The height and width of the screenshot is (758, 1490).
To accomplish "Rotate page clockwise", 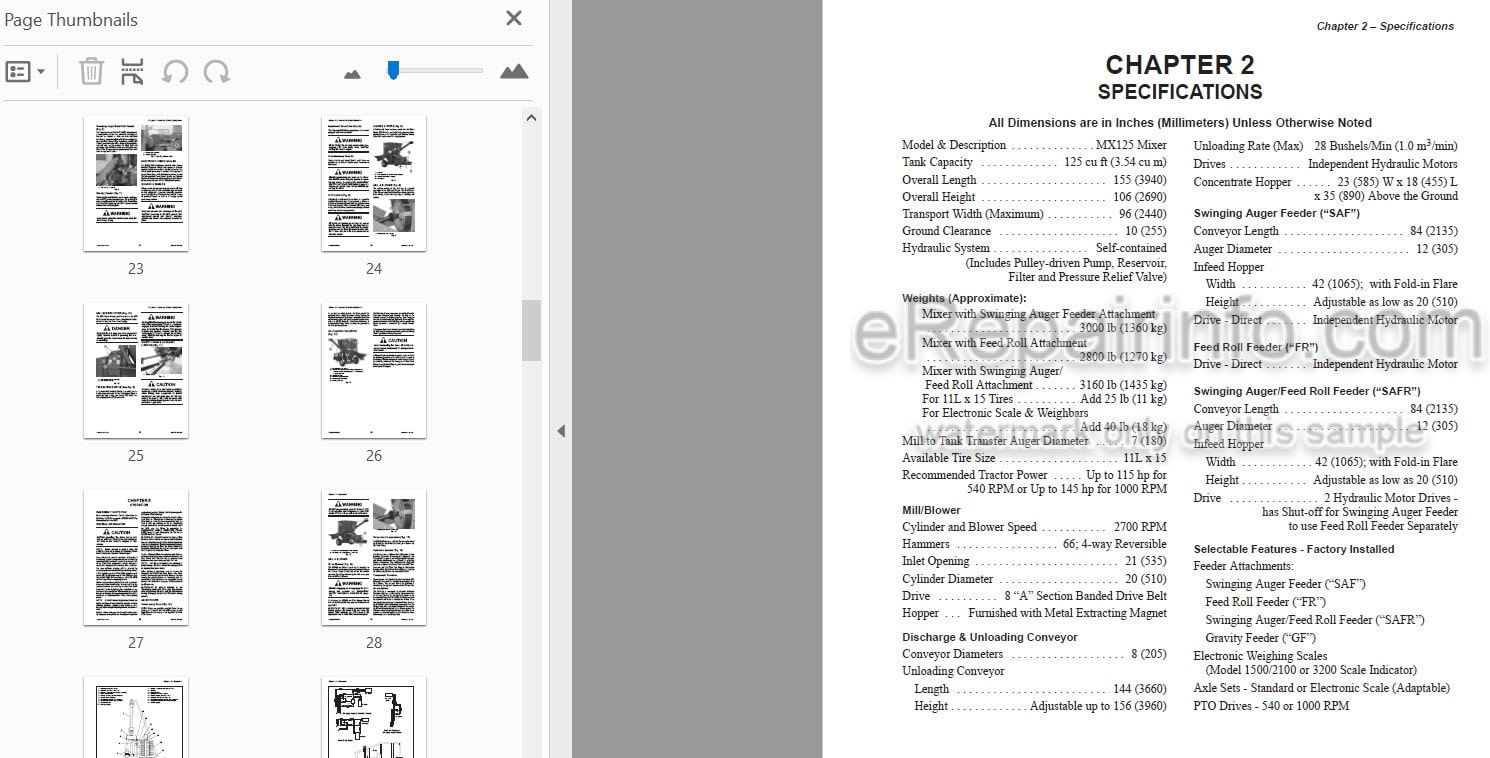I will [x=217, y=72].
